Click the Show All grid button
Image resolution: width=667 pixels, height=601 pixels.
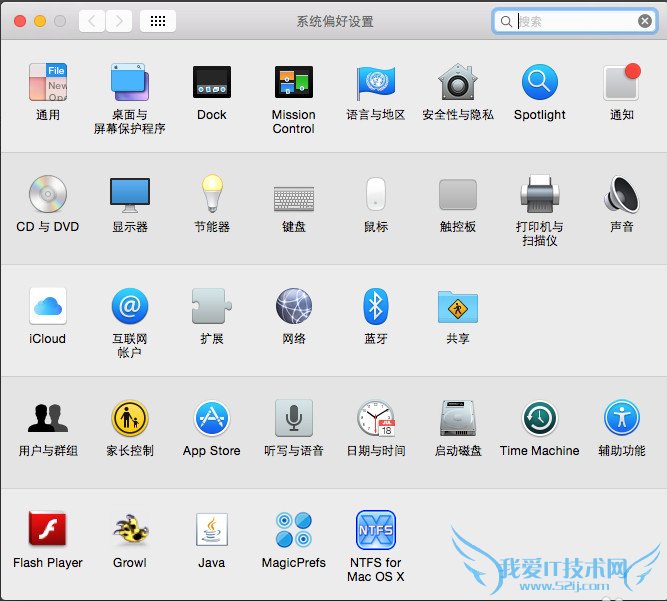(x=158, y=21)
